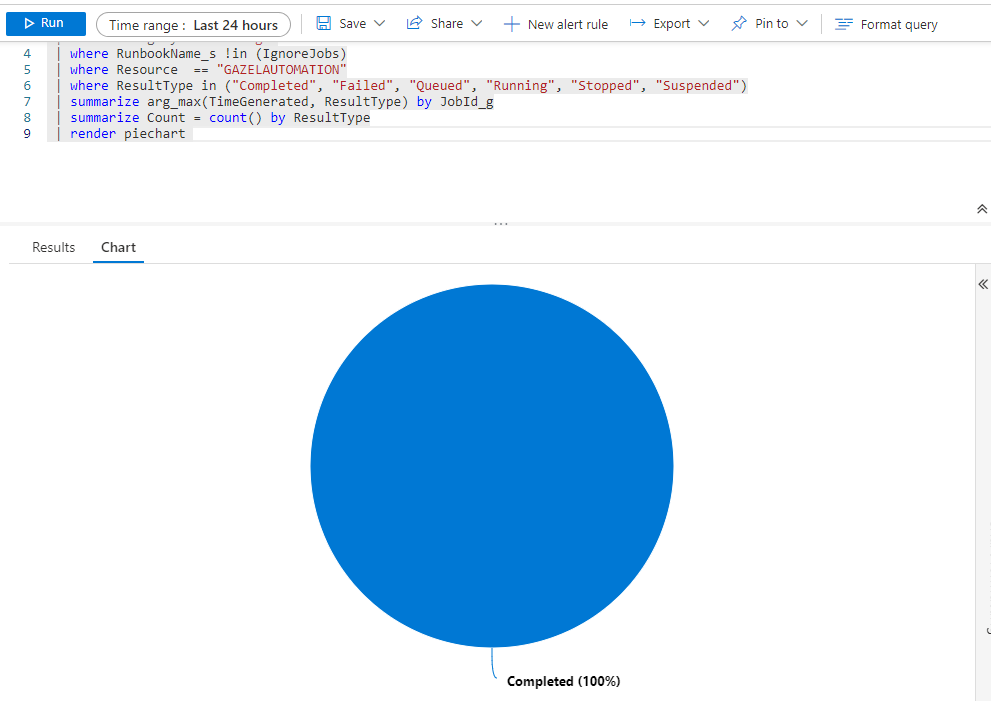Image resolution: width=991 pixels, height=701 pixels.
Task: Select the Chart tab
Action: (x=118, y=247)
